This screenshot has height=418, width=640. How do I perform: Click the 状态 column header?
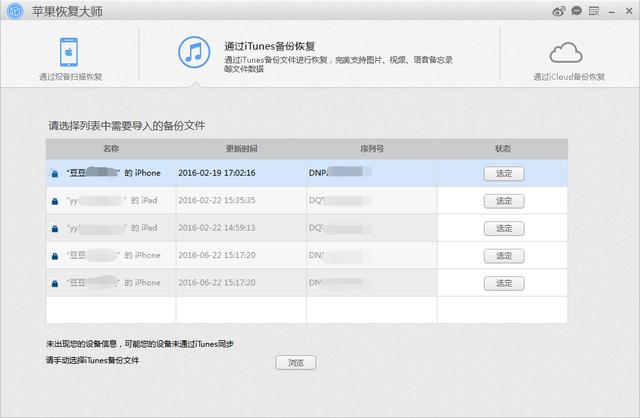tap(502, 149)
